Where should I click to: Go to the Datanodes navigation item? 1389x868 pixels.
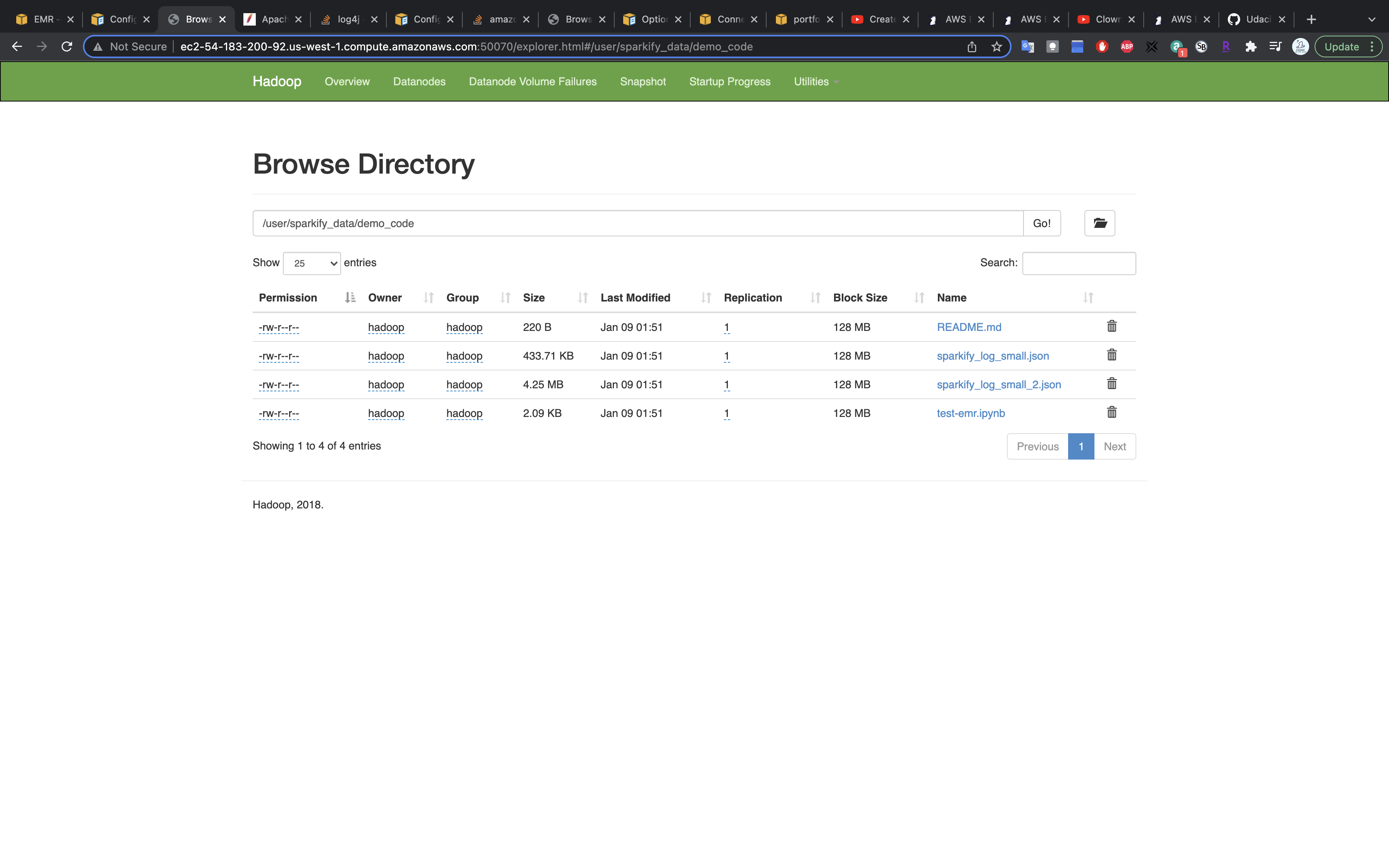(x=419, y=81)
